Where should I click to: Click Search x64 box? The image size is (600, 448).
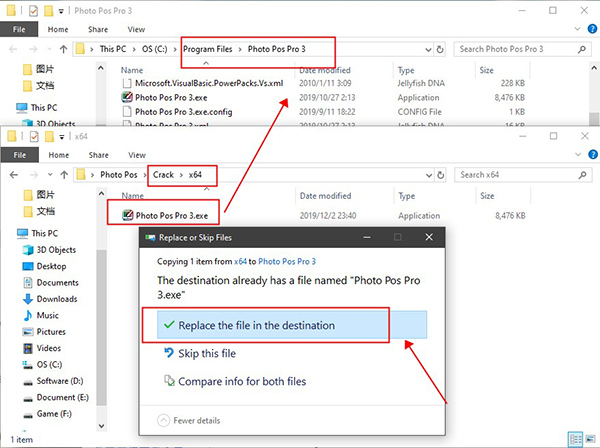point(521,175)
